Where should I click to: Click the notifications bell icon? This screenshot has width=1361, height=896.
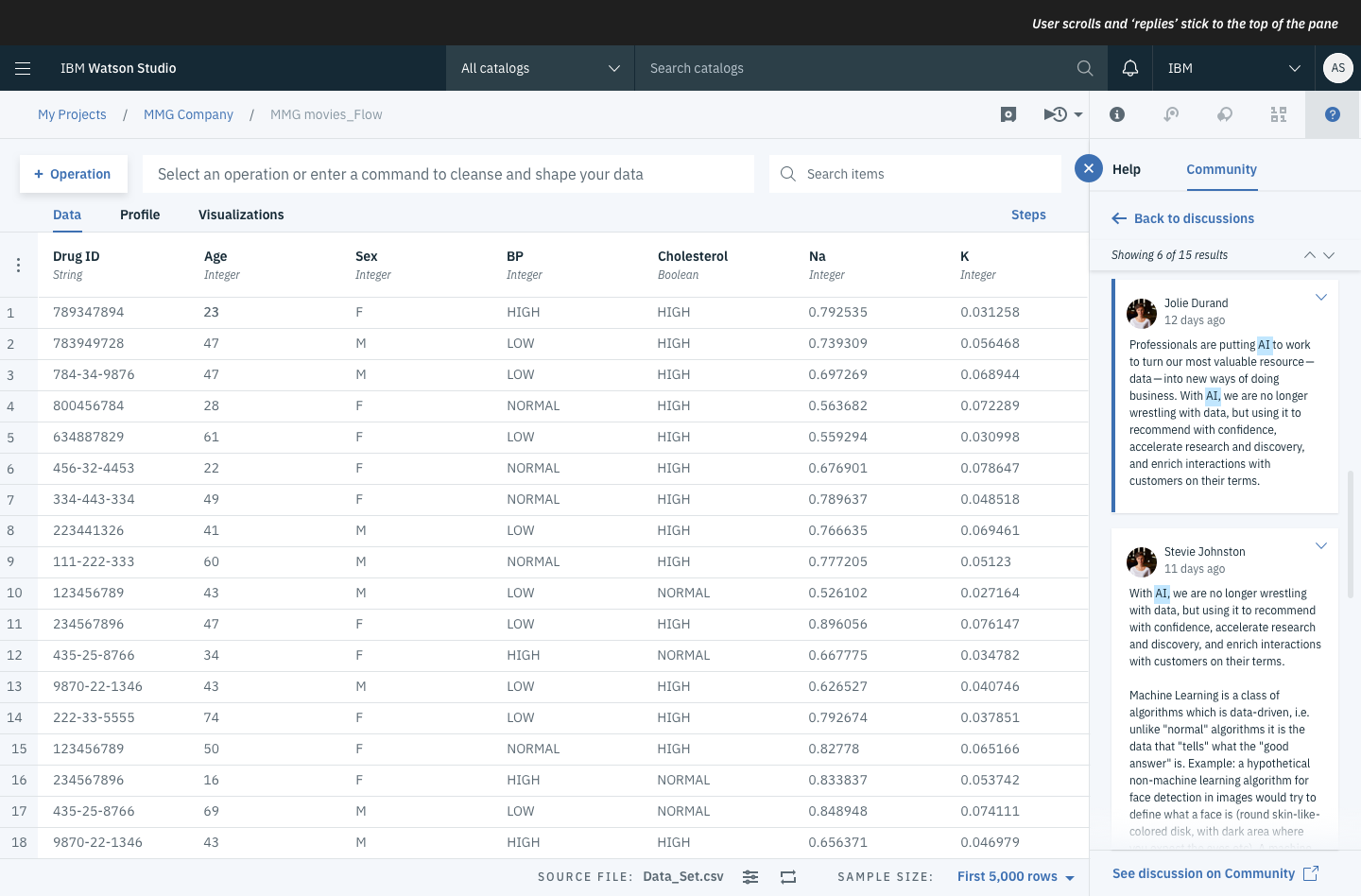[x=1129, y=68]
